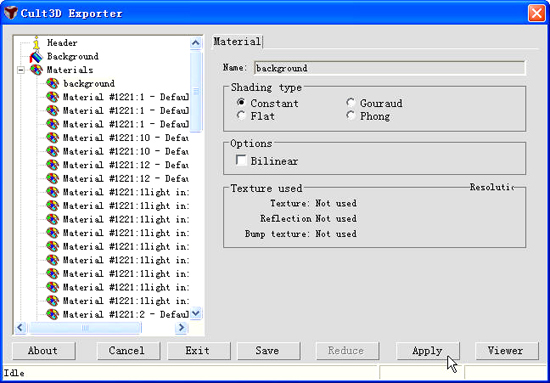
Task: Click the Name field containing background
Action: (389, 68)
